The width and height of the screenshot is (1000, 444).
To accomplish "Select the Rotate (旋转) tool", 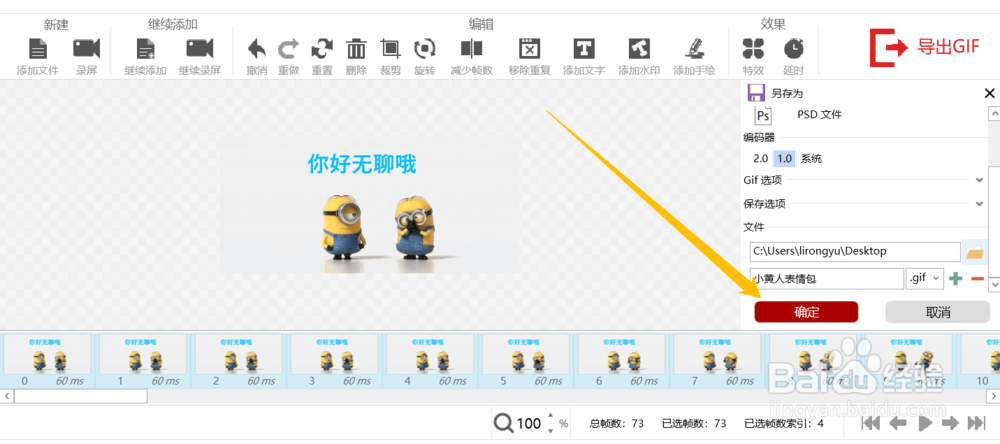I will pos(425,49).
